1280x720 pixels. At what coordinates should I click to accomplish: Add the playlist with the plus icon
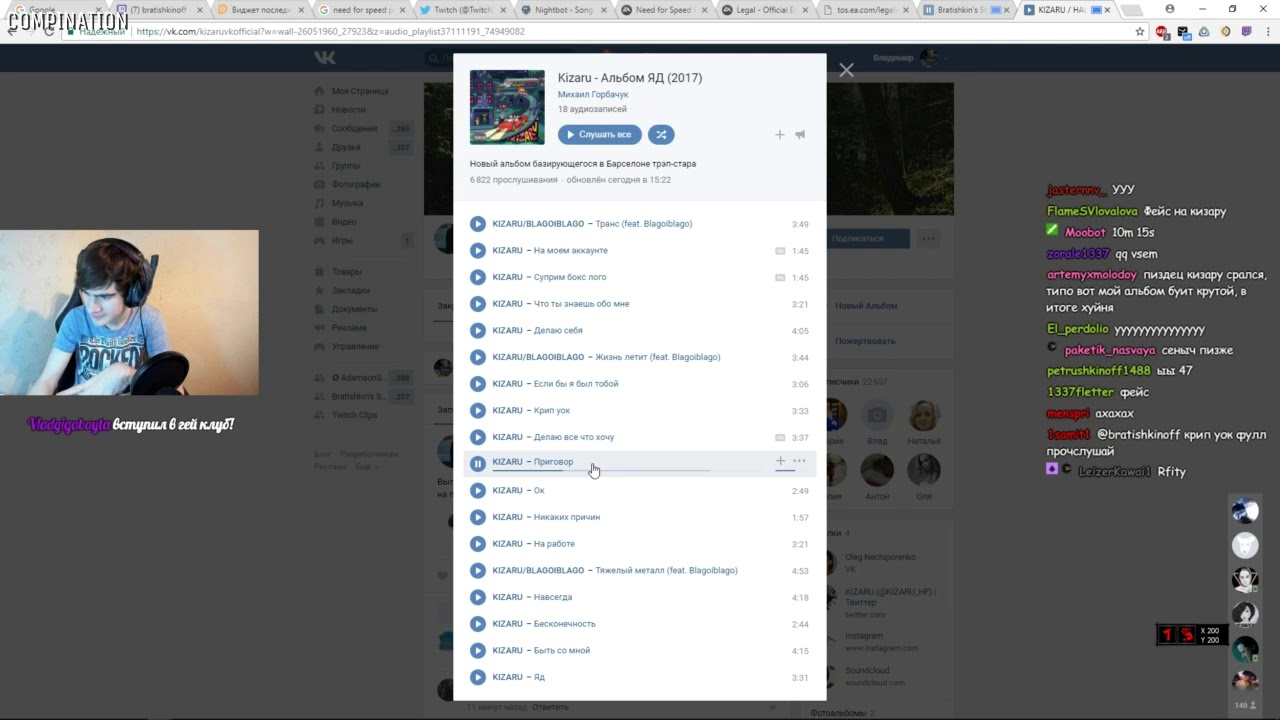click(x=780, y=135)
